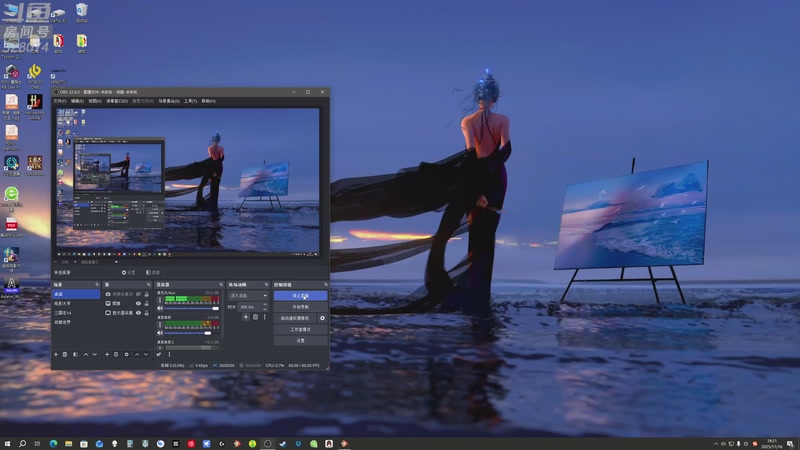
Task: Toggle the lock on the image source
Action: (x=146, y=304)
